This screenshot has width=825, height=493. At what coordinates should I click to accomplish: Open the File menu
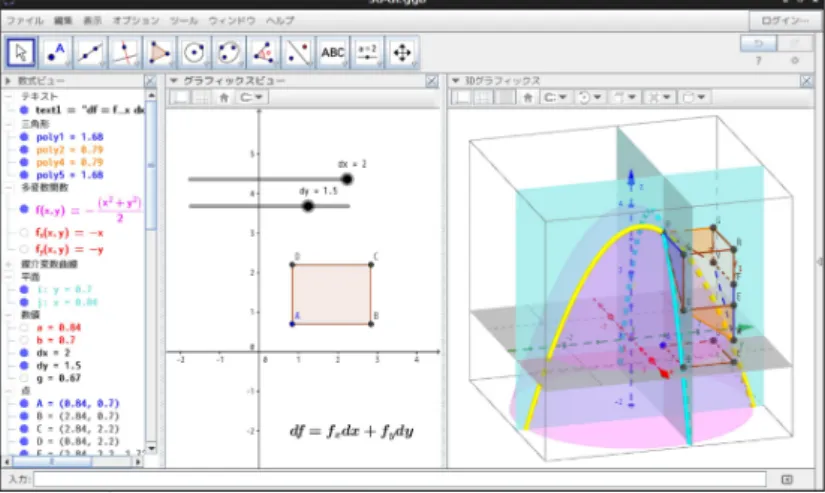pos(25,21)
